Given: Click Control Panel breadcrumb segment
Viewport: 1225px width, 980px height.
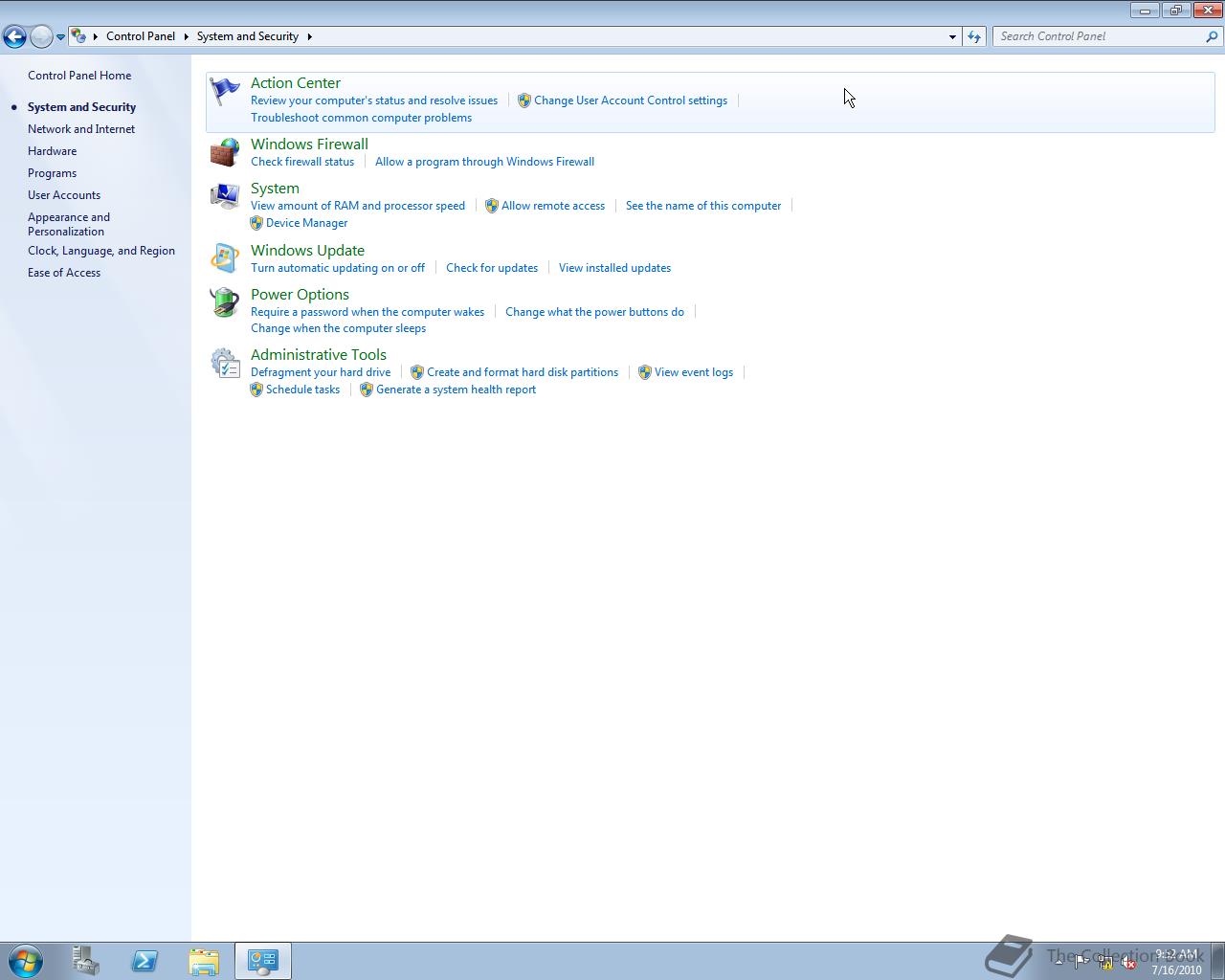Looking at the screenshot, I should (x=141, y=36).
